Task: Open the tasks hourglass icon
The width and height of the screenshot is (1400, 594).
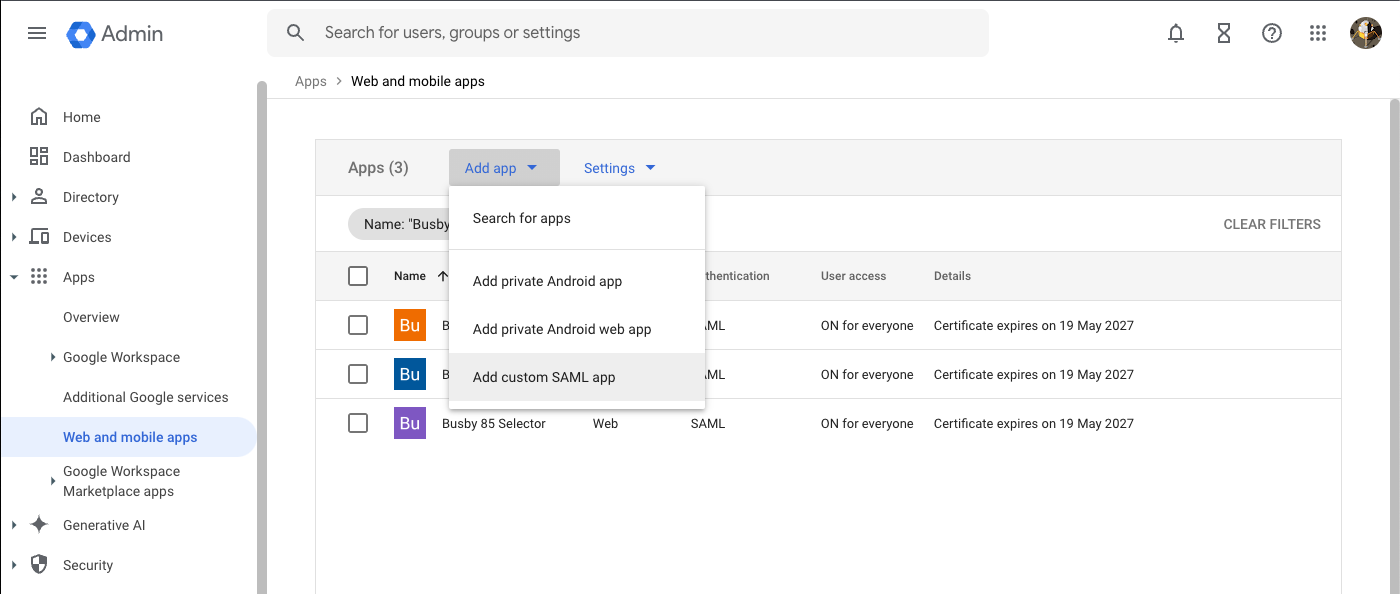Action: tap(1224, 33)
